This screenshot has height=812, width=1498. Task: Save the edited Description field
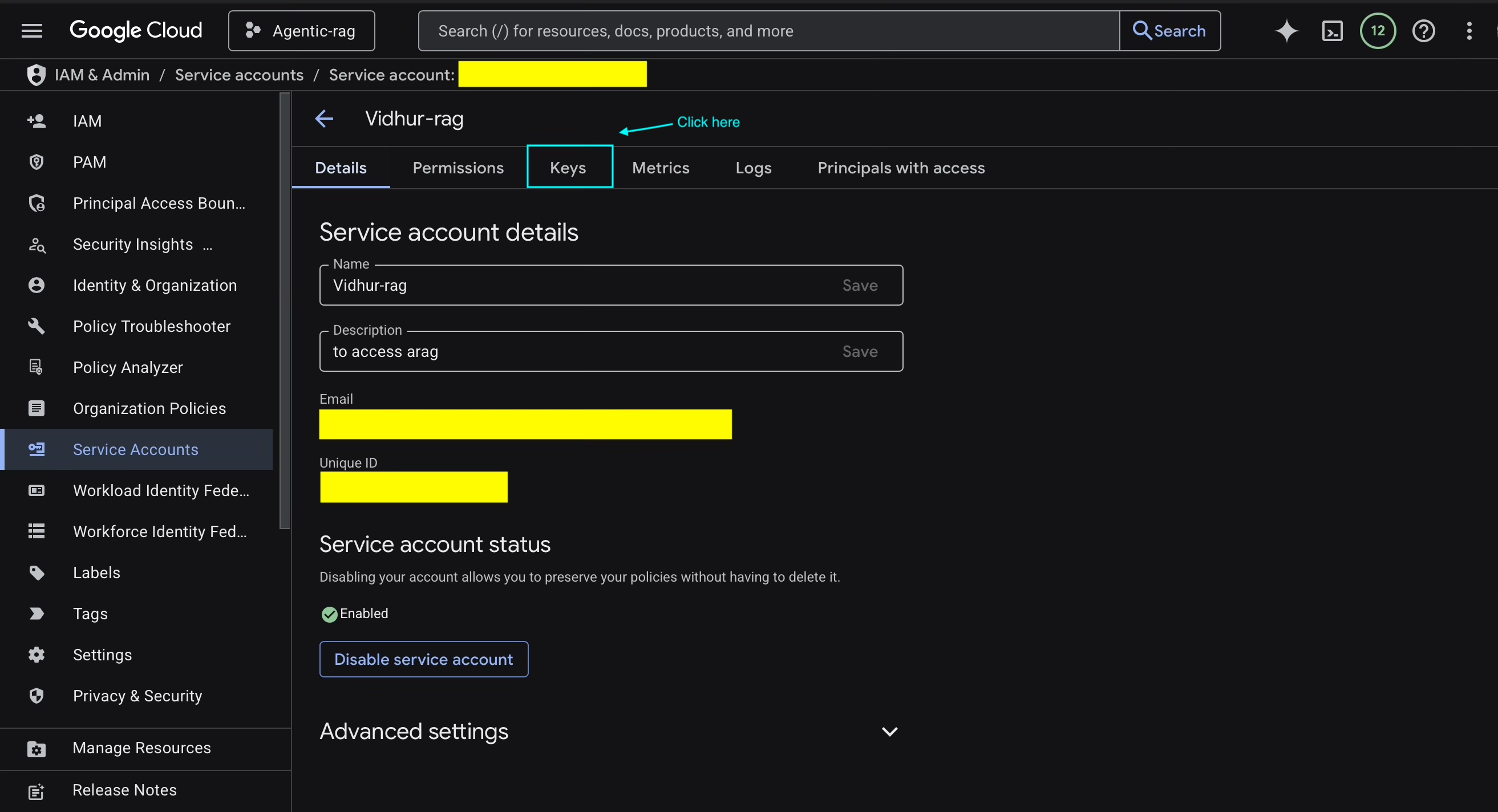pos(860,351)
